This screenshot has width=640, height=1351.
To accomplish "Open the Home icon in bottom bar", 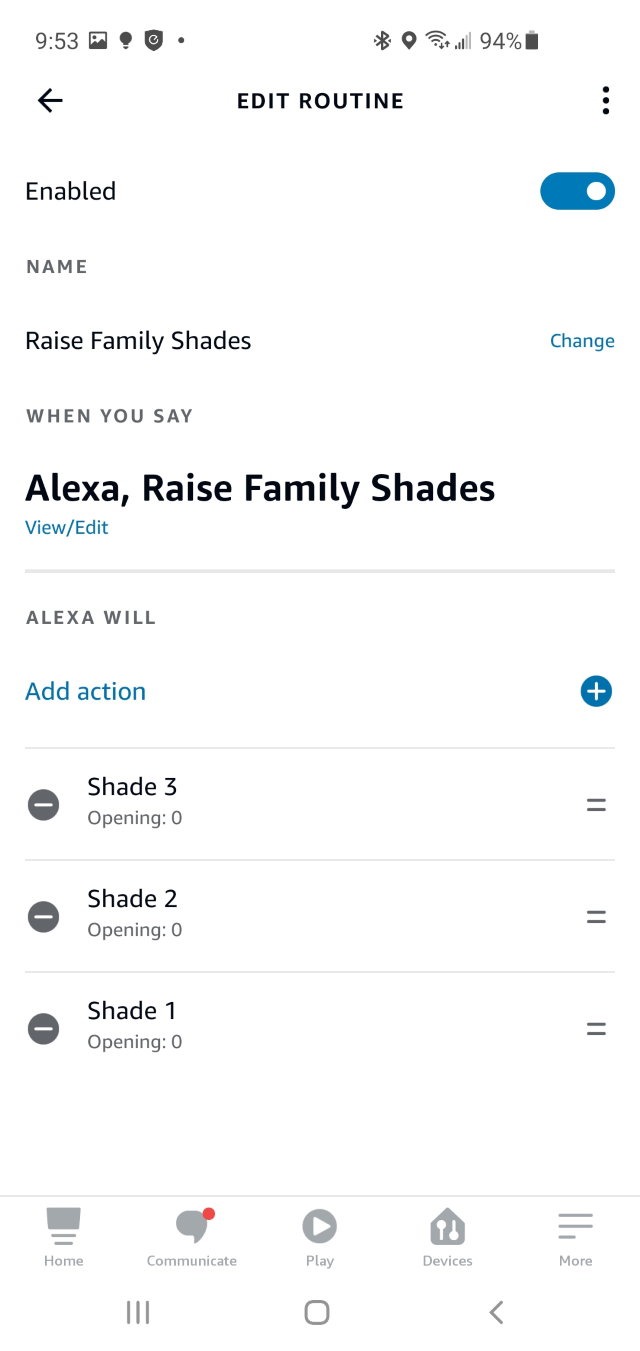I will [63, 1228].
